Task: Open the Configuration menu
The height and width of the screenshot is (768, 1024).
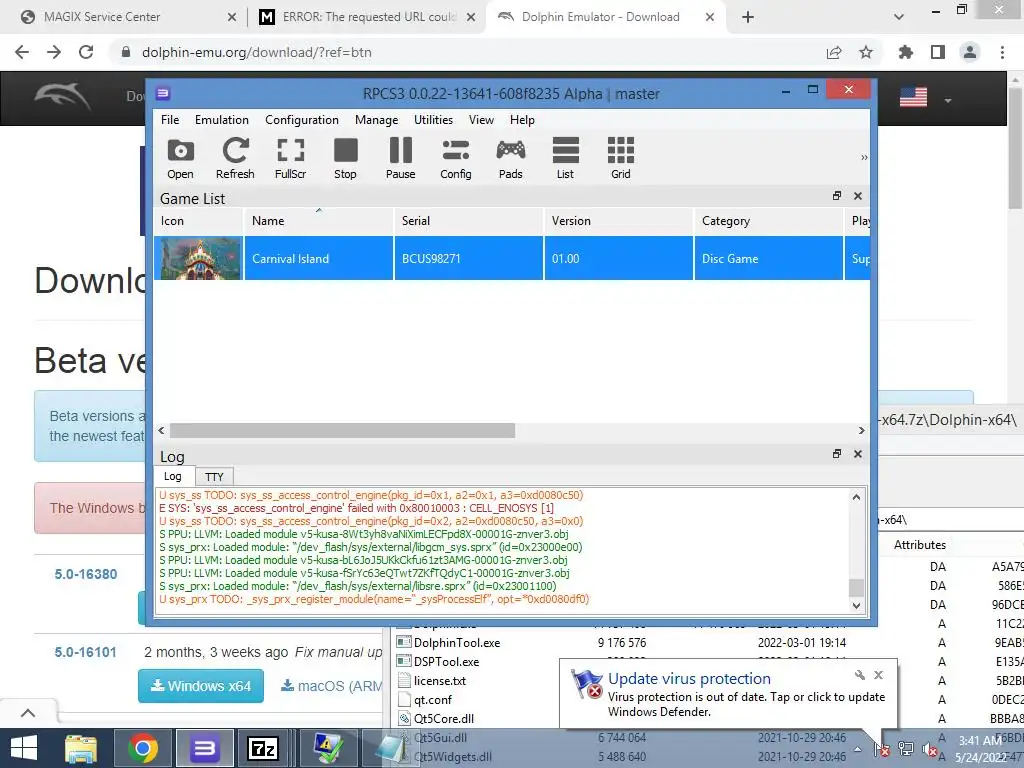Action: (x=302, y=120)
